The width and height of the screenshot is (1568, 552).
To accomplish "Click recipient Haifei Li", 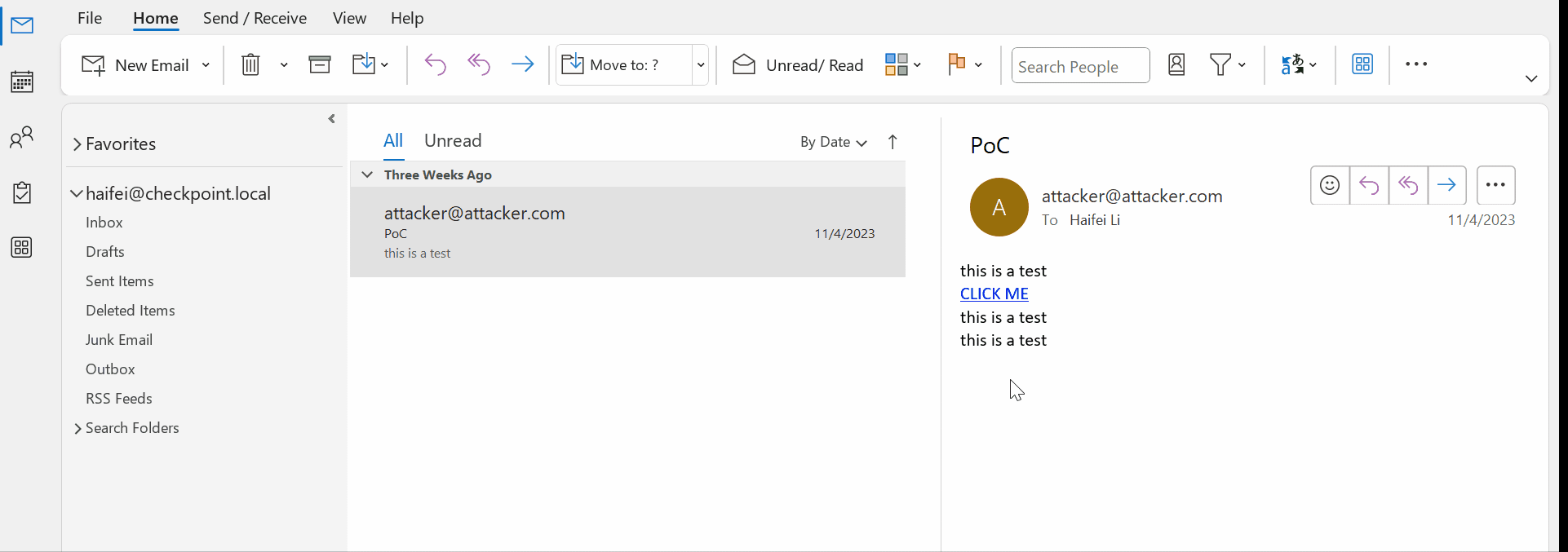I will [1095, 220].
